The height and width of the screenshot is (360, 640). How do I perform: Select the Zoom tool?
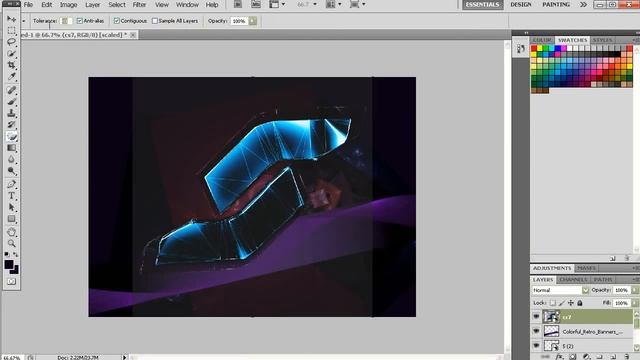(11, 244)
